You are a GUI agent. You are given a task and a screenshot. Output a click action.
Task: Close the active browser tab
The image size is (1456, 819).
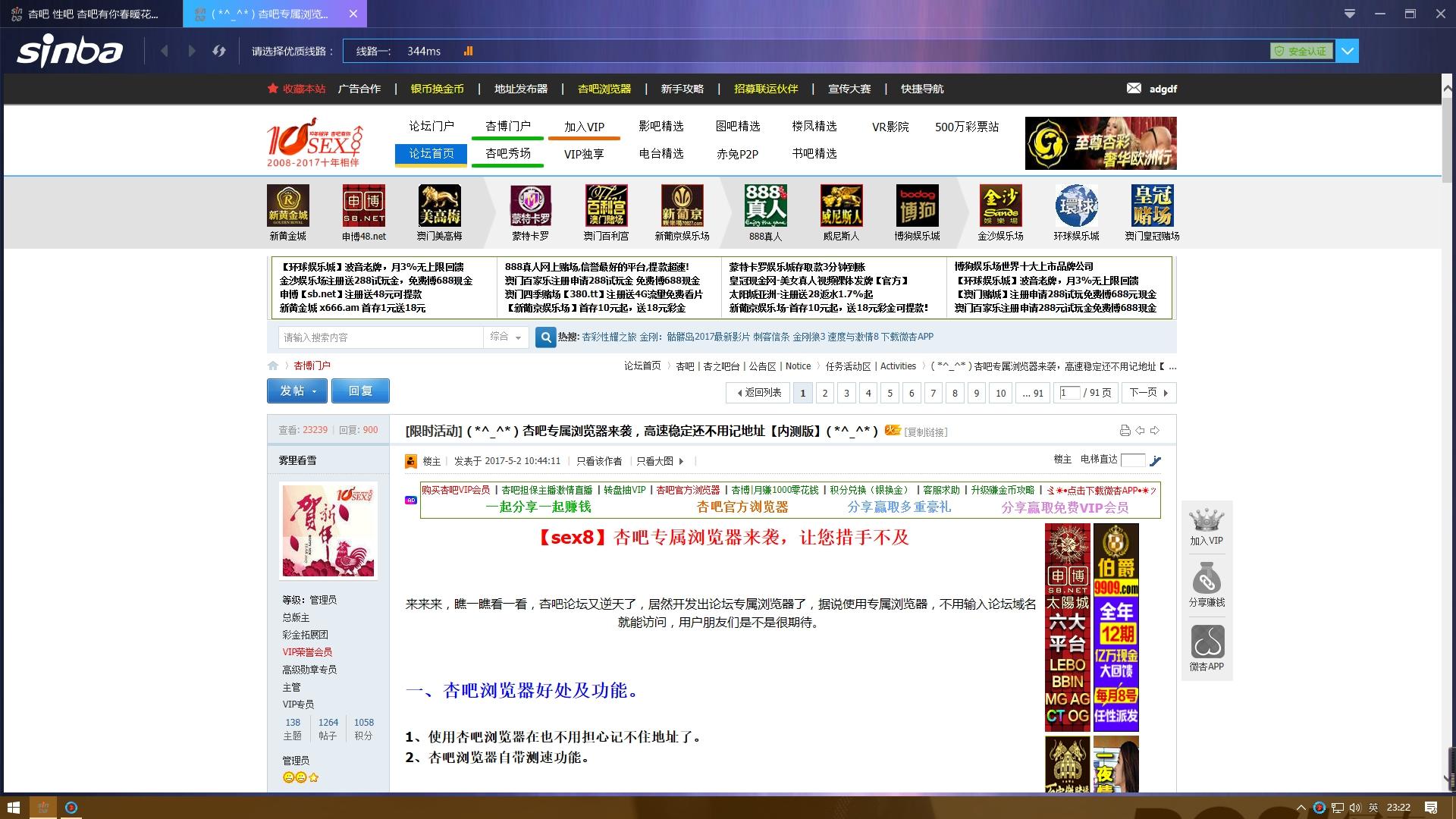pos(353,14)
